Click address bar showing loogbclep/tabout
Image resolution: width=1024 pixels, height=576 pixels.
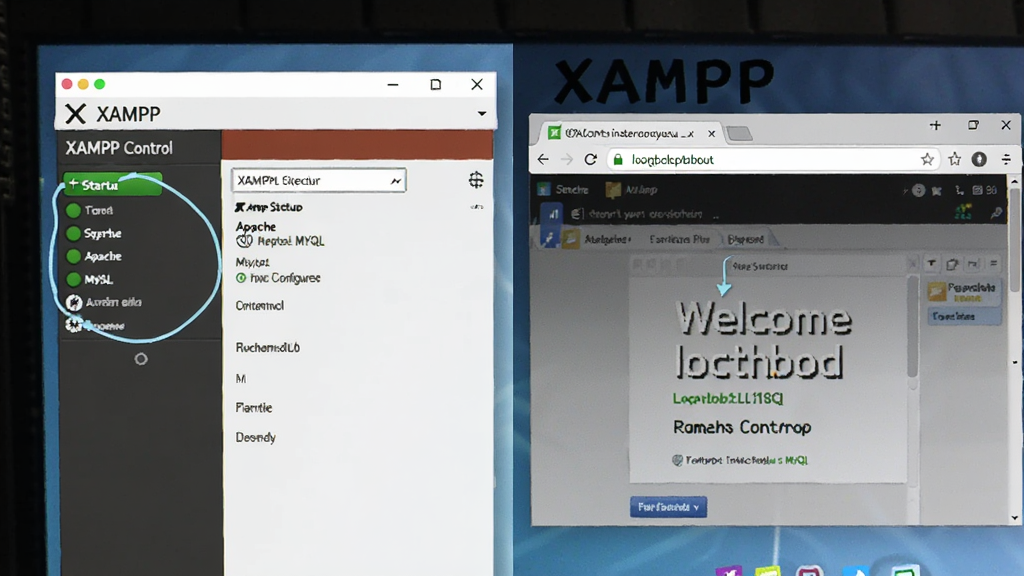[x=771, y=159]
